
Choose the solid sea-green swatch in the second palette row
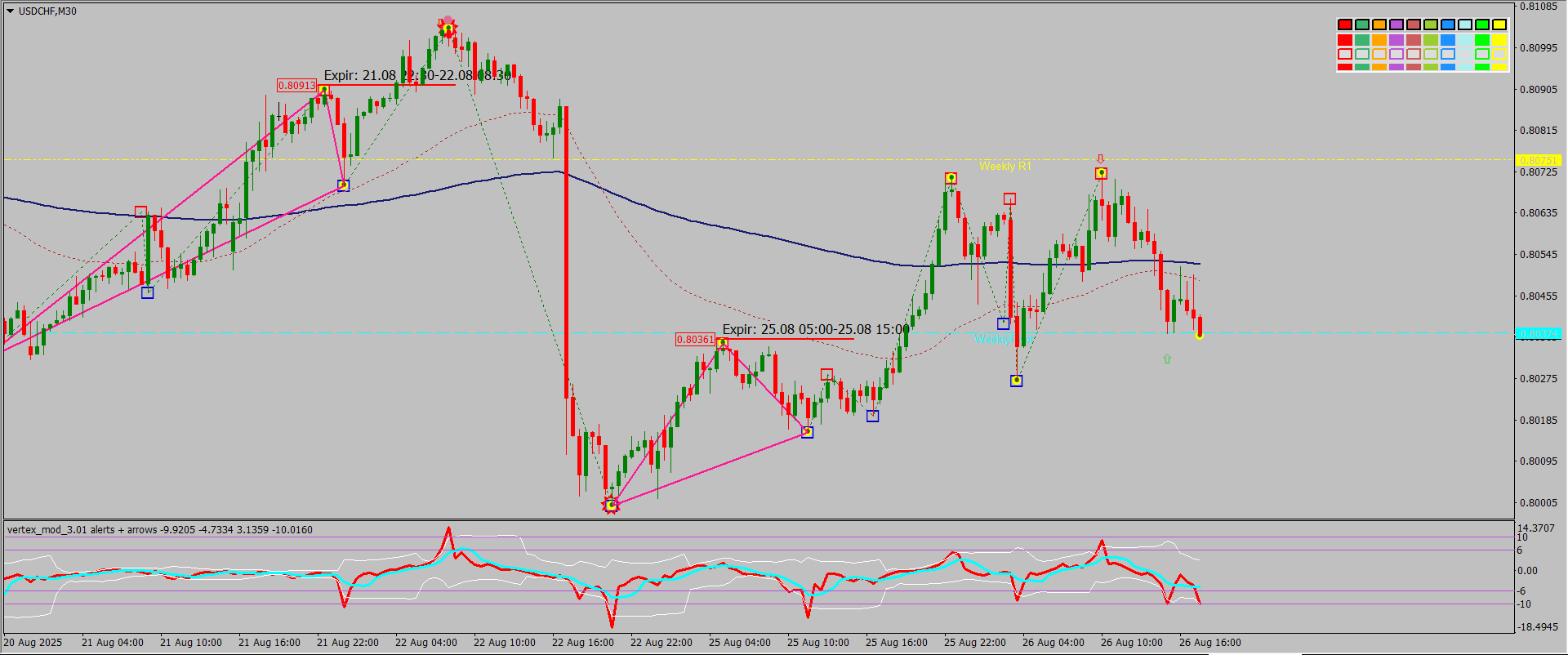[x=1362, y=40]
